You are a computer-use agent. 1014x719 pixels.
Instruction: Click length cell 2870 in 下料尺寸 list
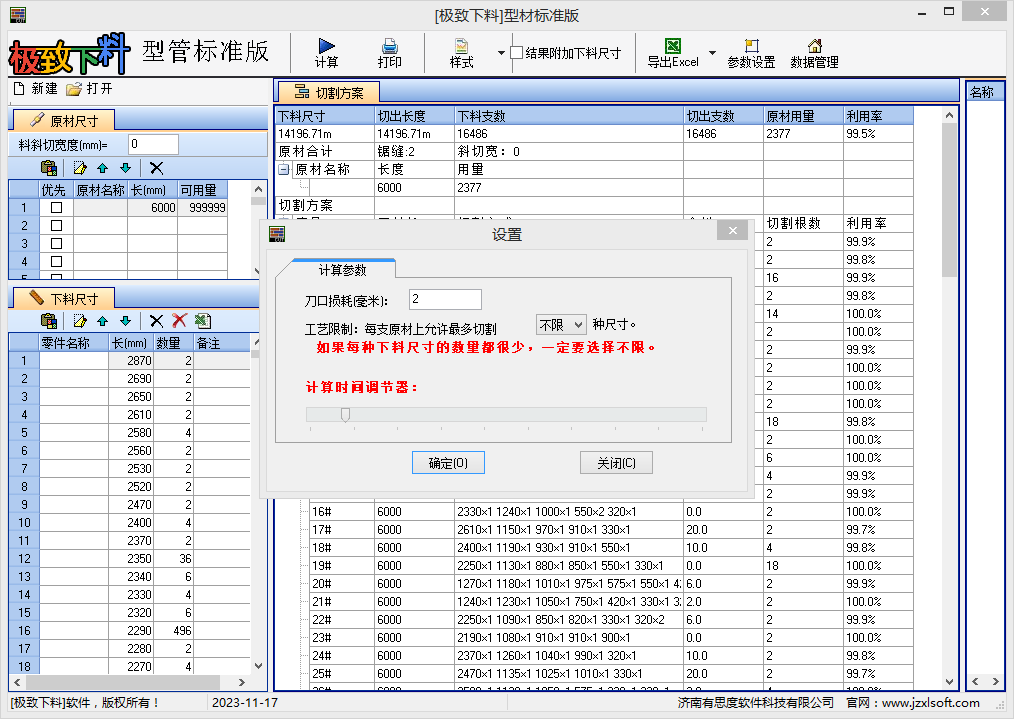click(131, 361)
